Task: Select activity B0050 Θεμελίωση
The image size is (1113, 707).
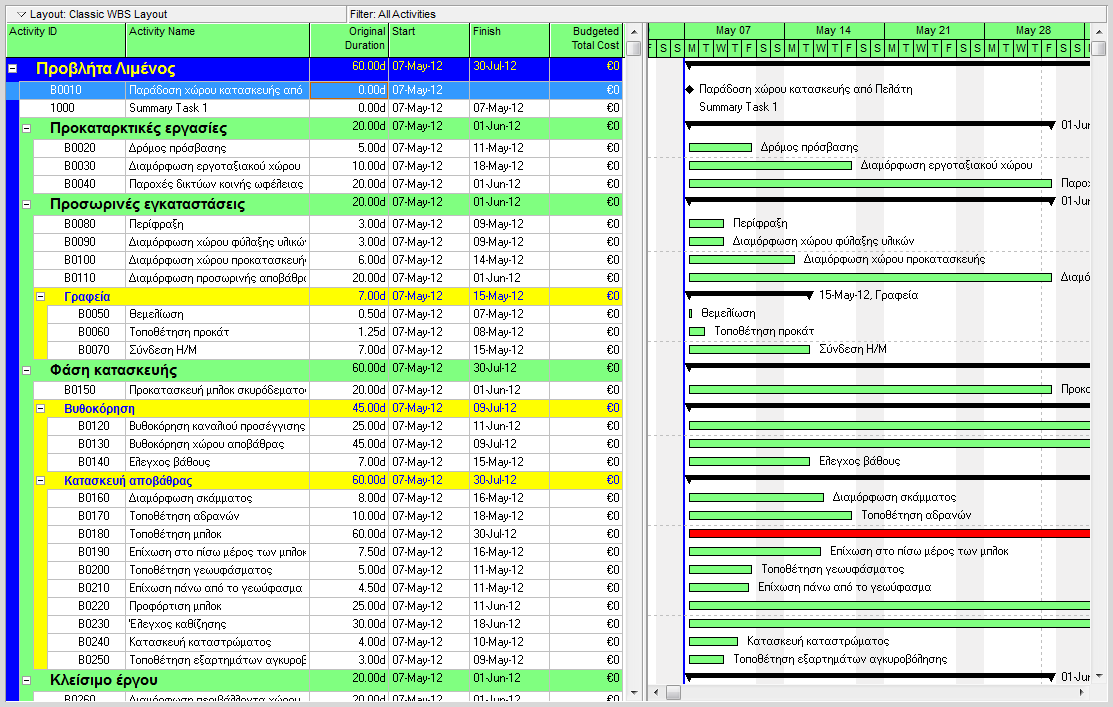Action: [x=335, y=314]
